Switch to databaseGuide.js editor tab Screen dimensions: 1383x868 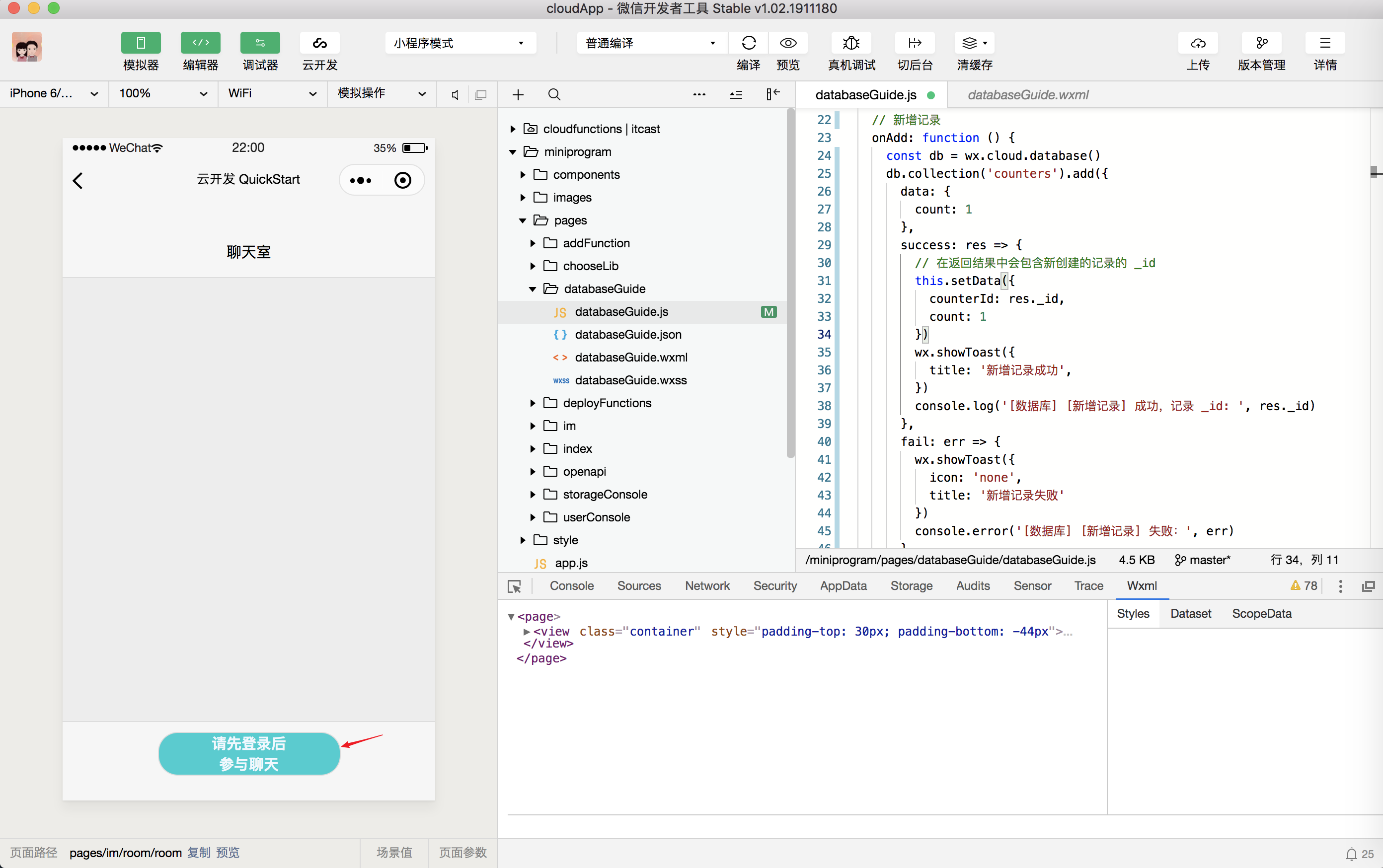point(872,95)
